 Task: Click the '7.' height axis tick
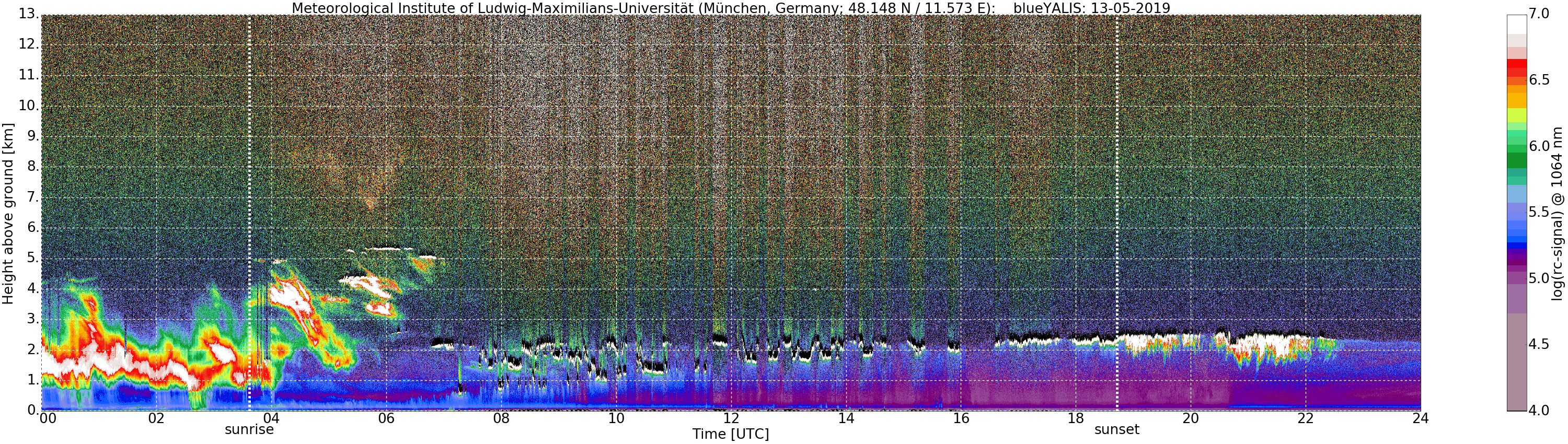(33, 197)
